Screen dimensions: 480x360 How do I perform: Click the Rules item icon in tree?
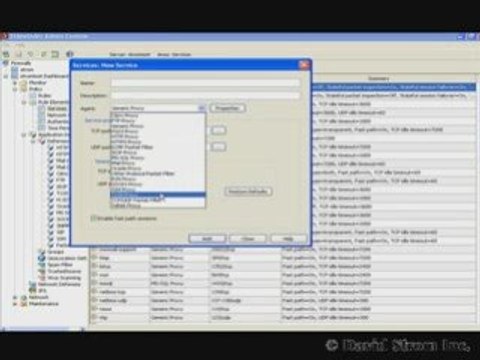pos(33,95)
